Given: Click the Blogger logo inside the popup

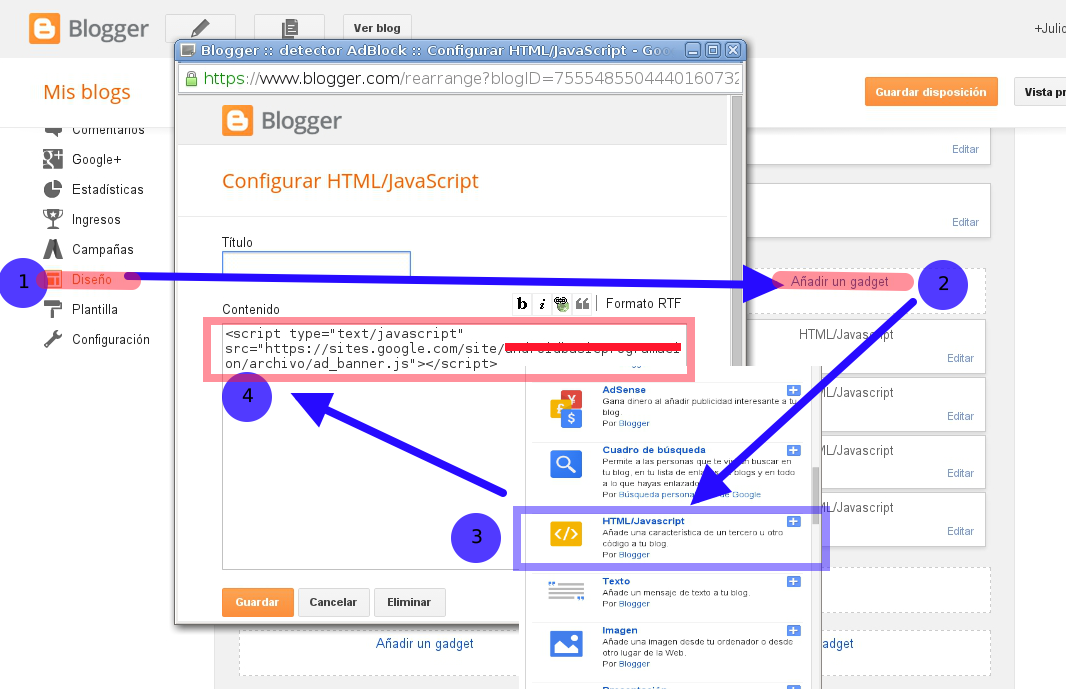Looking at the screenshot, I should tap(281, 121).
